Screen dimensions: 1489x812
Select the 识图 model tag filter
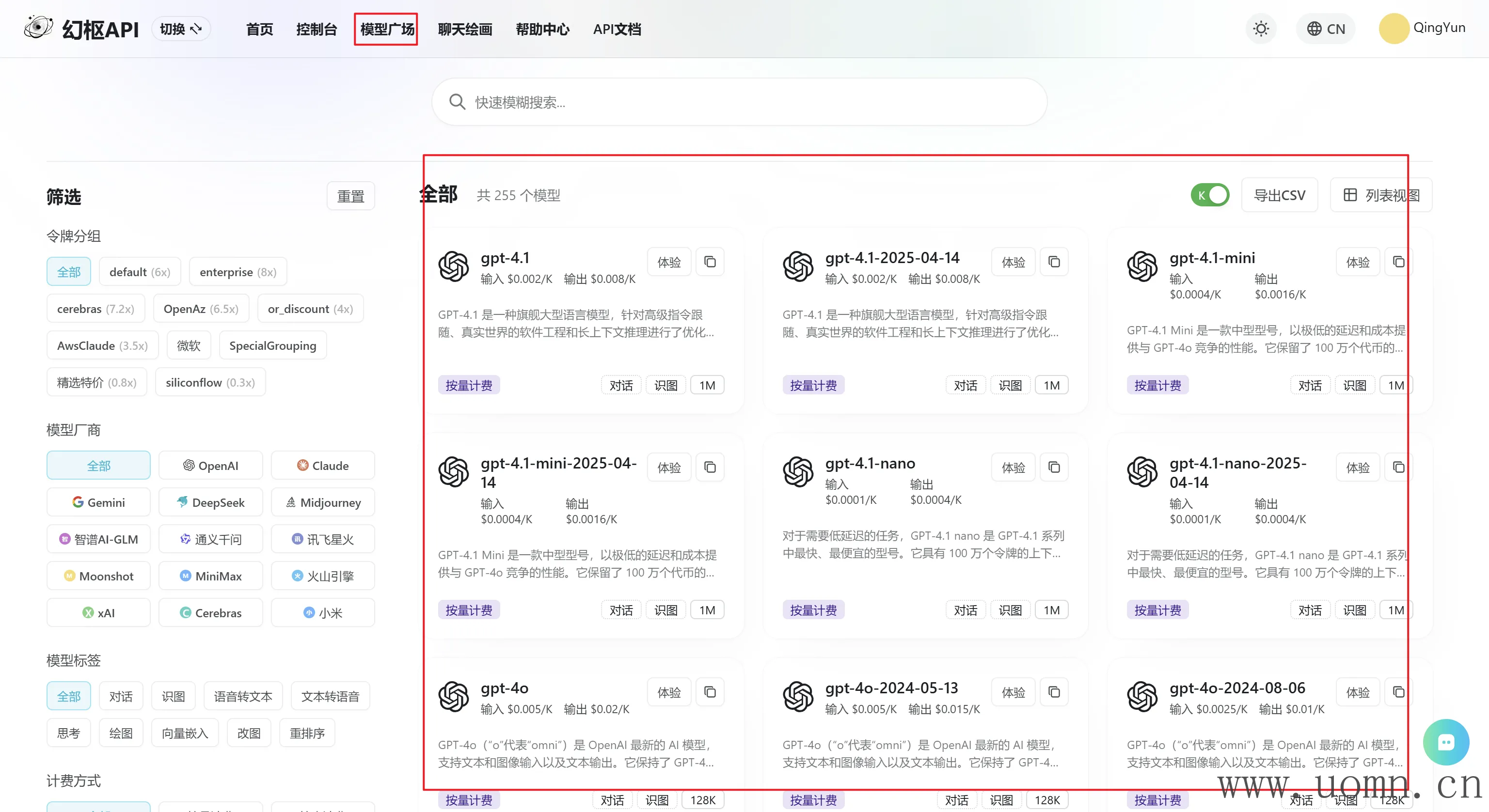[173, 696]
